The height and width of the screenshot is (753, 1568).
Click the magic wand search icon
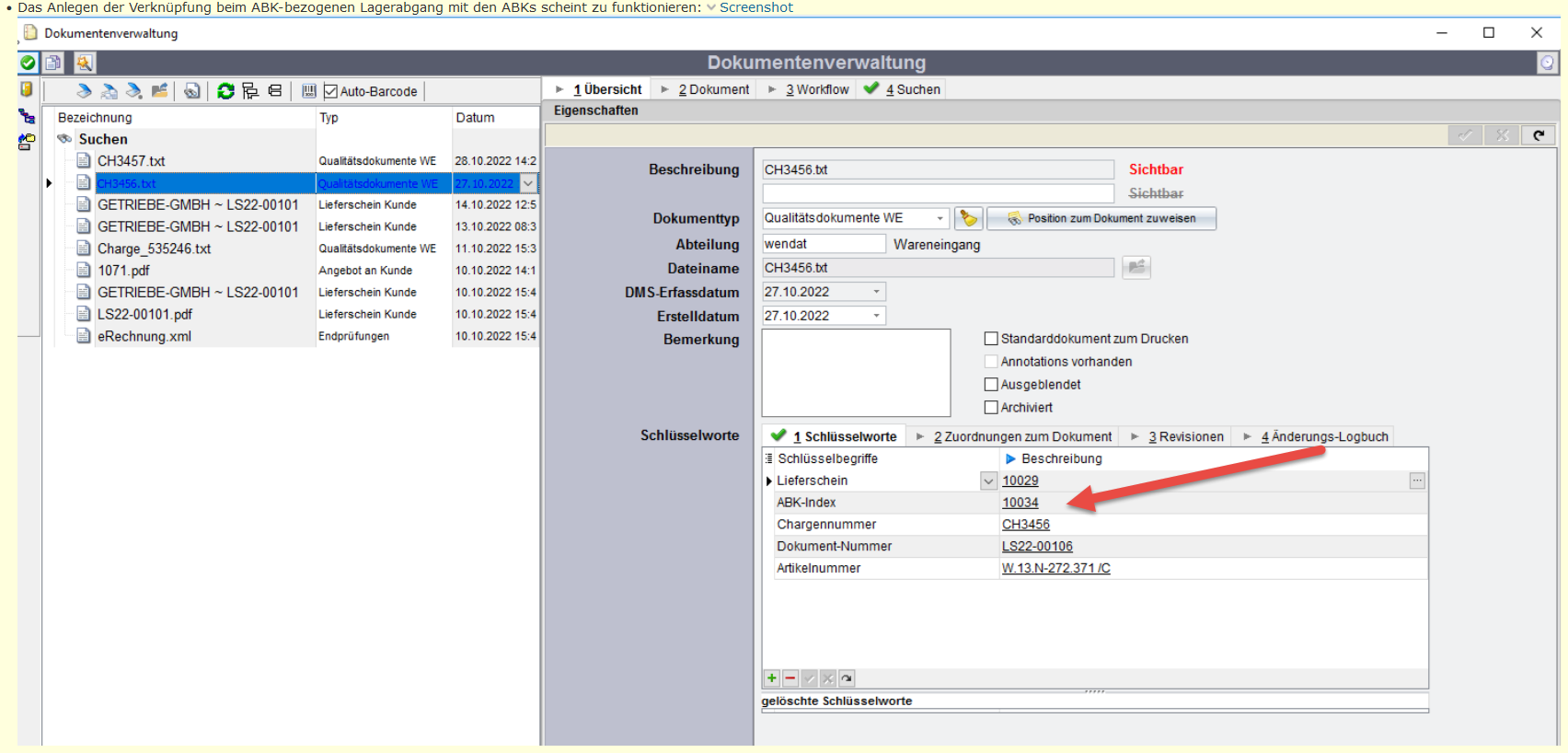pos(84,63)
